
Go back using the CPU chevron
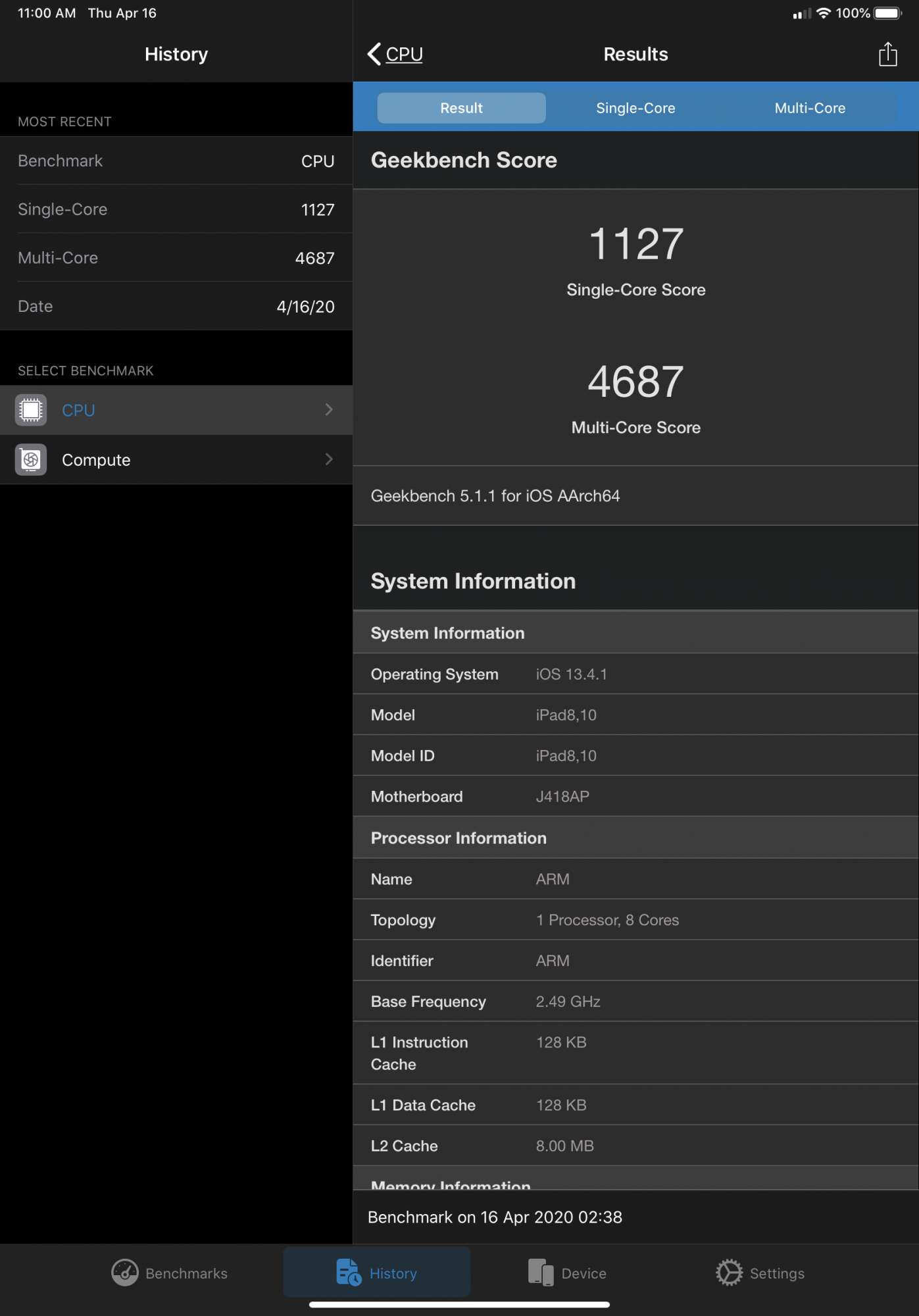(x=374, y=54)
